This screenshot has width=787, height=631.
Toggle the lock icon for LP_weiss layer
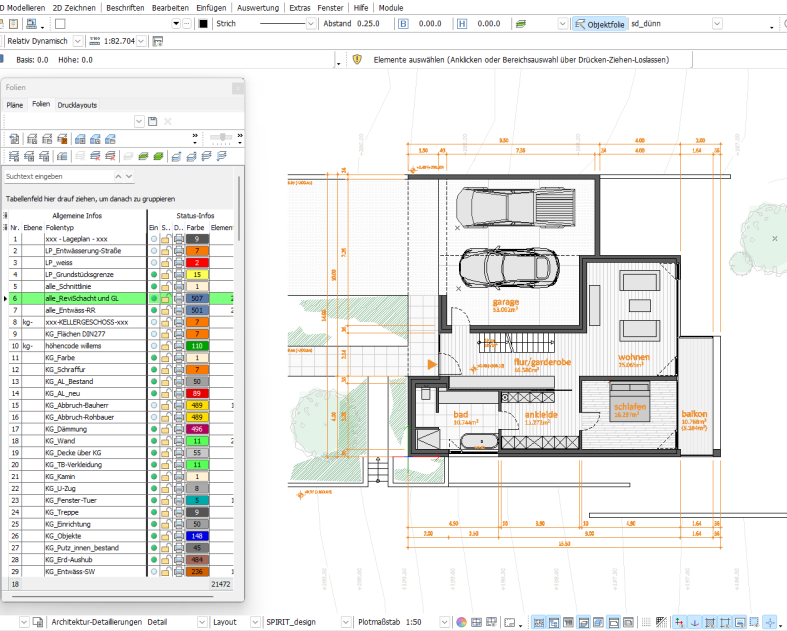click(166, 262)
